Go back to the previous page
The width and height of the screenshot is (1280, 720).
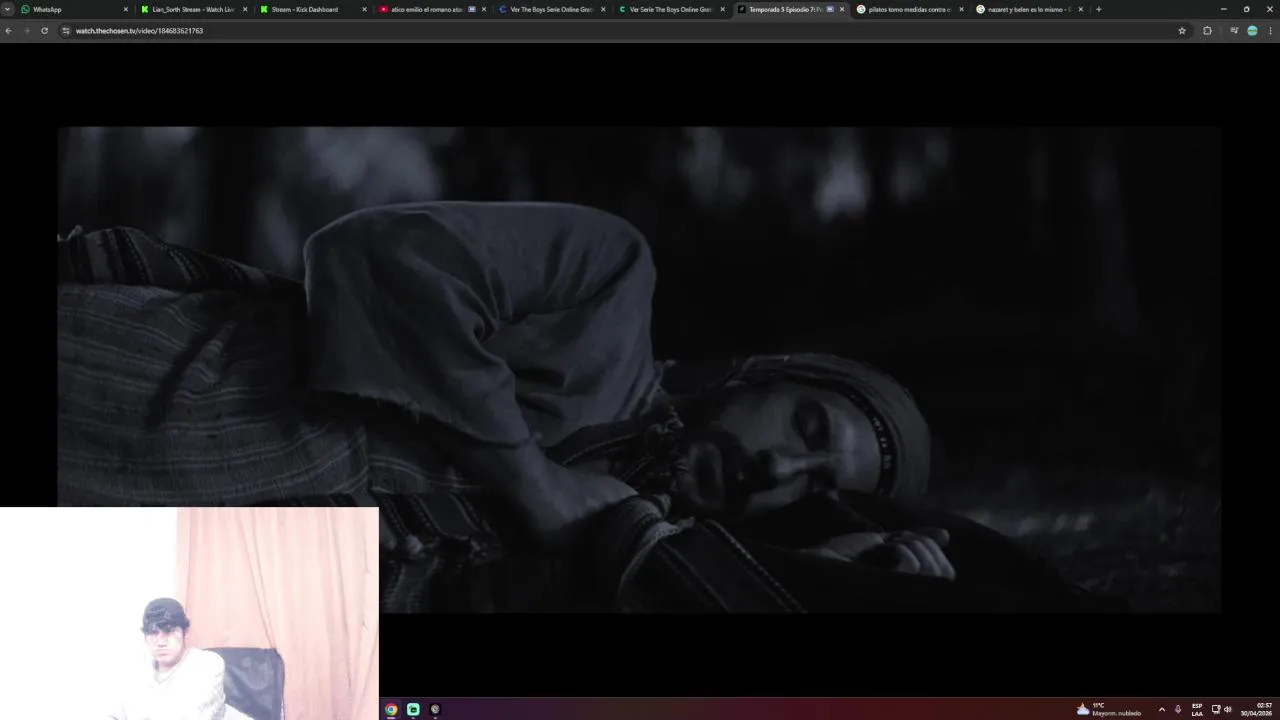point(8,31)
